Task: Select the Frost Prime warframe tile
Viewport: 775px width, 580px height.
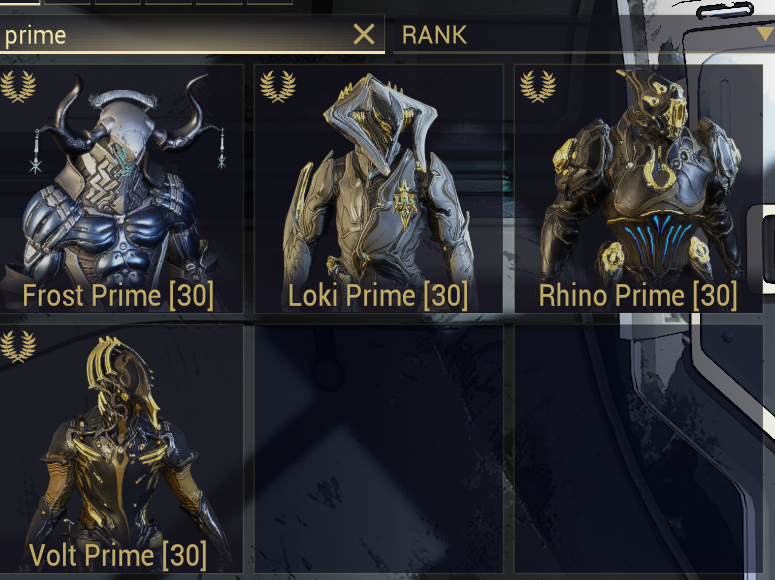Action: point(121,188)
